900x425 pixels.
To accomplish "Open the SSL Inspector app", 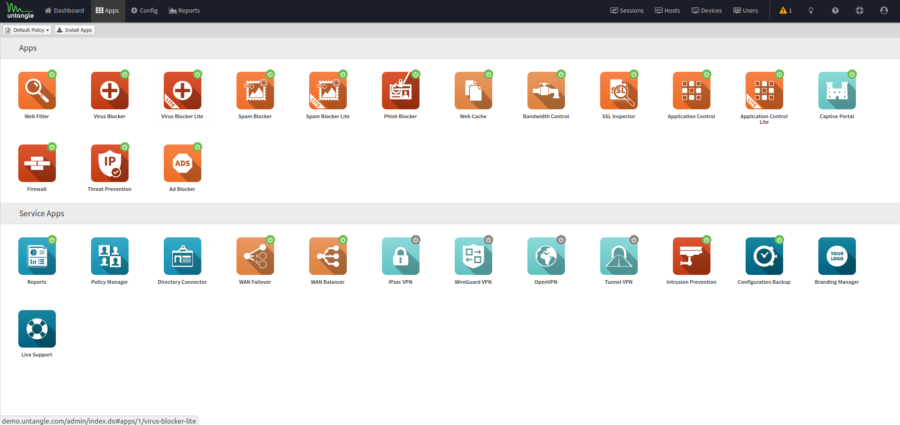I will point(619,91).
